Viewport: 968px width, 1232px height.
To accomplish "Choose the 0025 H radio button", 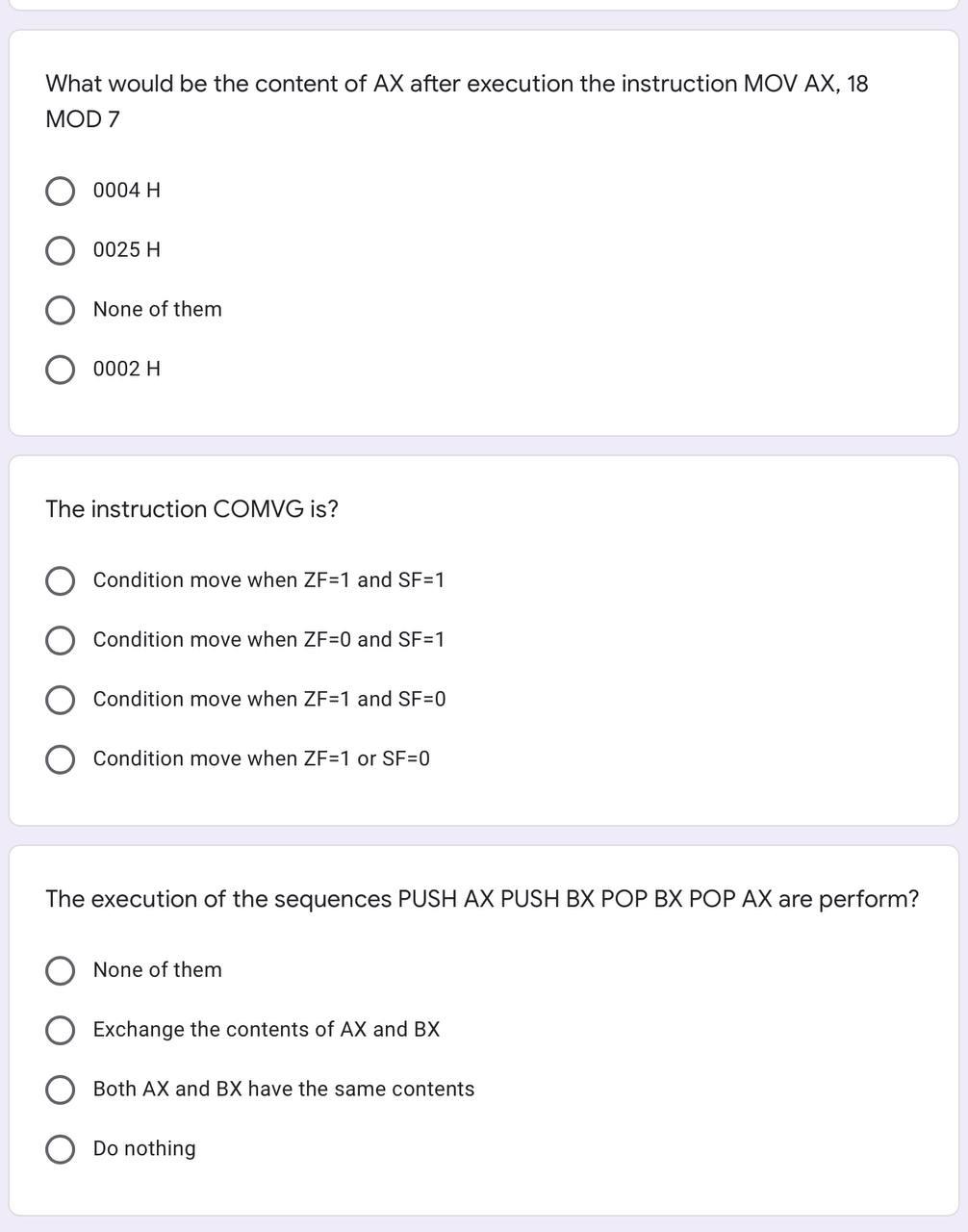I will tap(61, 250).
